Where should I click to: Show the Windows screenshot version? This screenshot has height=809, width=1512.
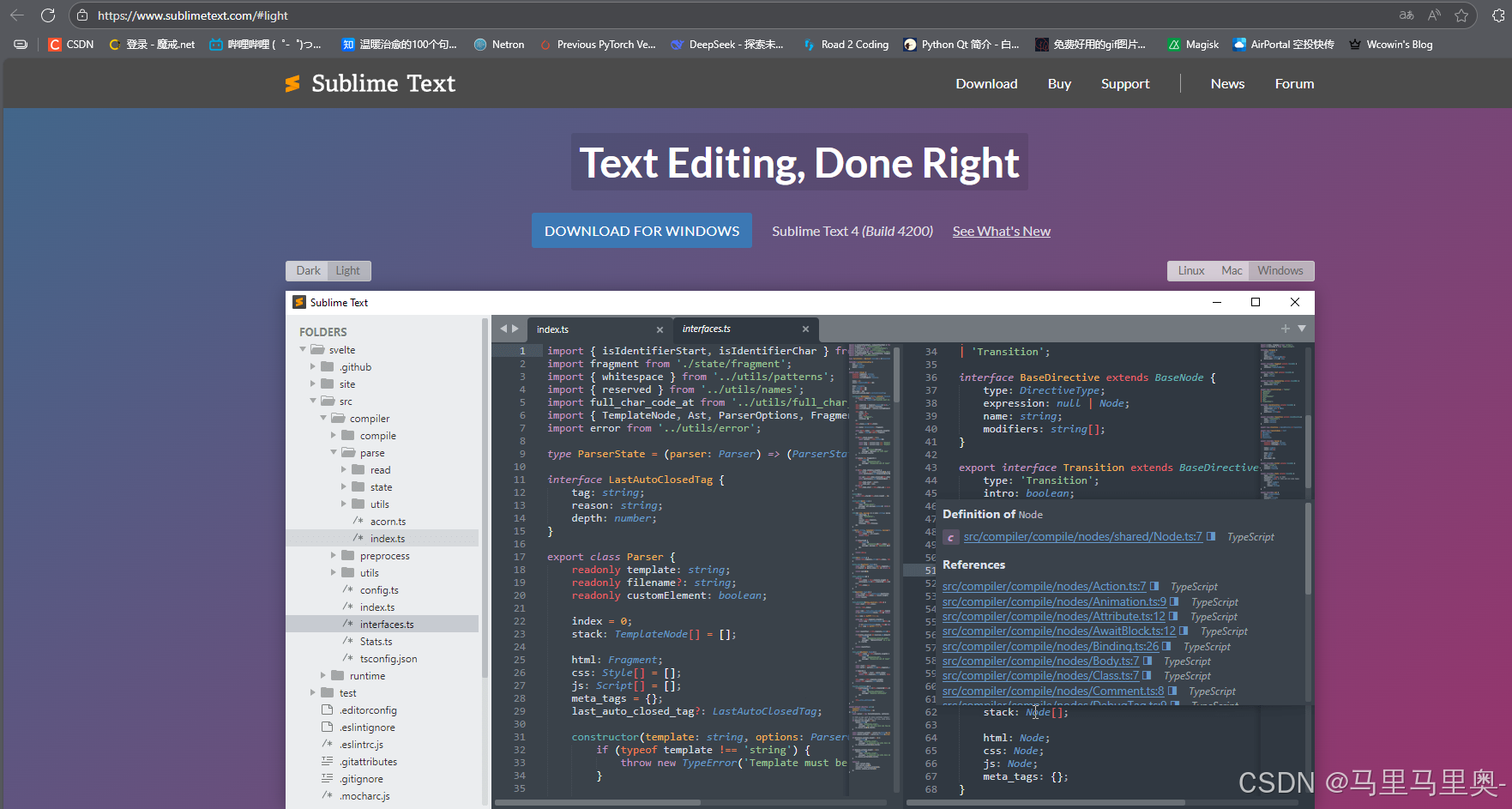coord(1280,270)
